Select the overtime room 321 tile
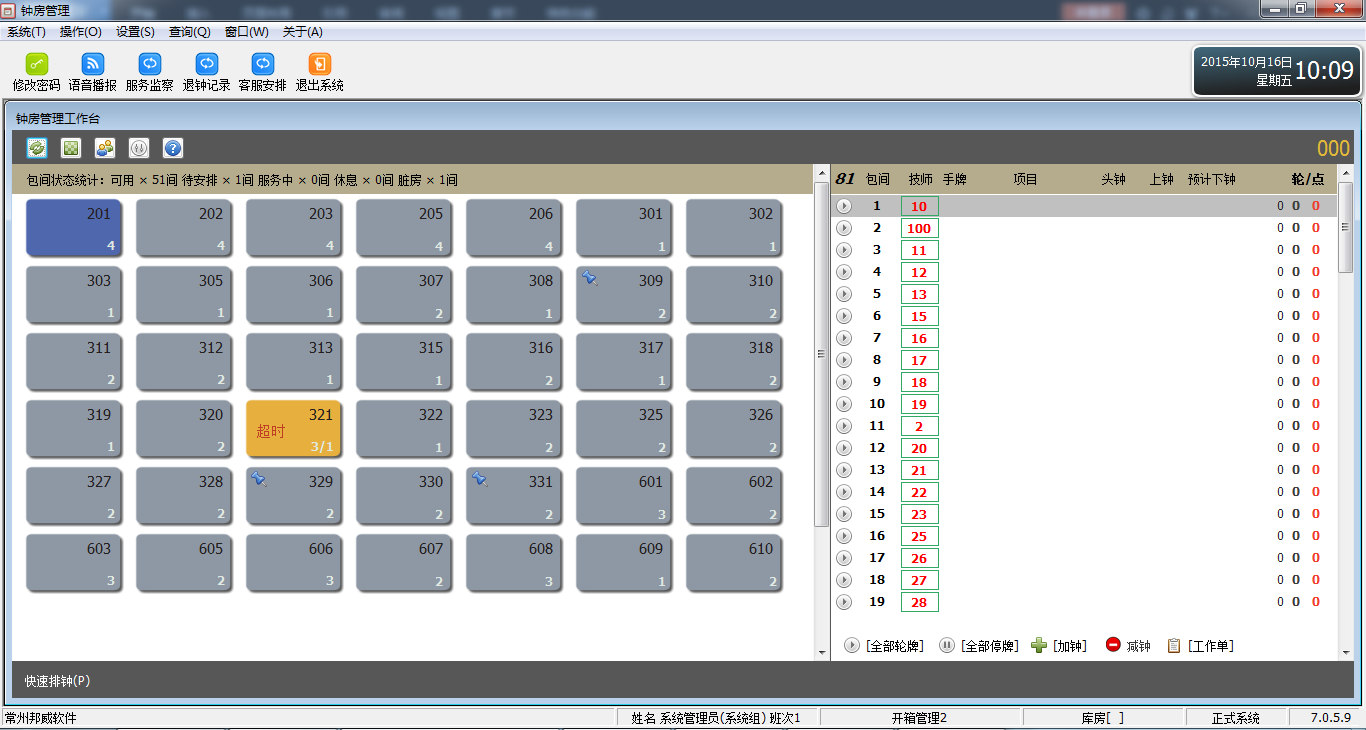The image size is (1366, 730). [x=294, y=428]
